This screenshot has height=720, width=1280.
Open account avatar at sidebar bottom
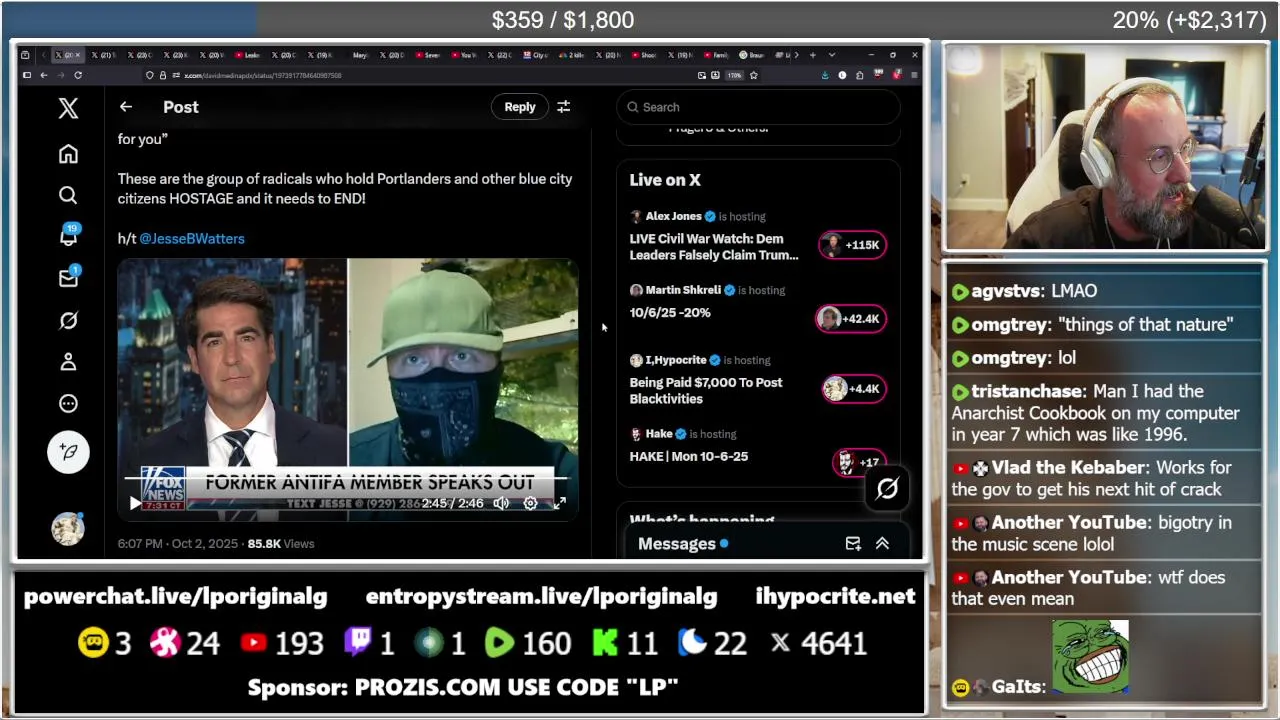pos(68,528)
